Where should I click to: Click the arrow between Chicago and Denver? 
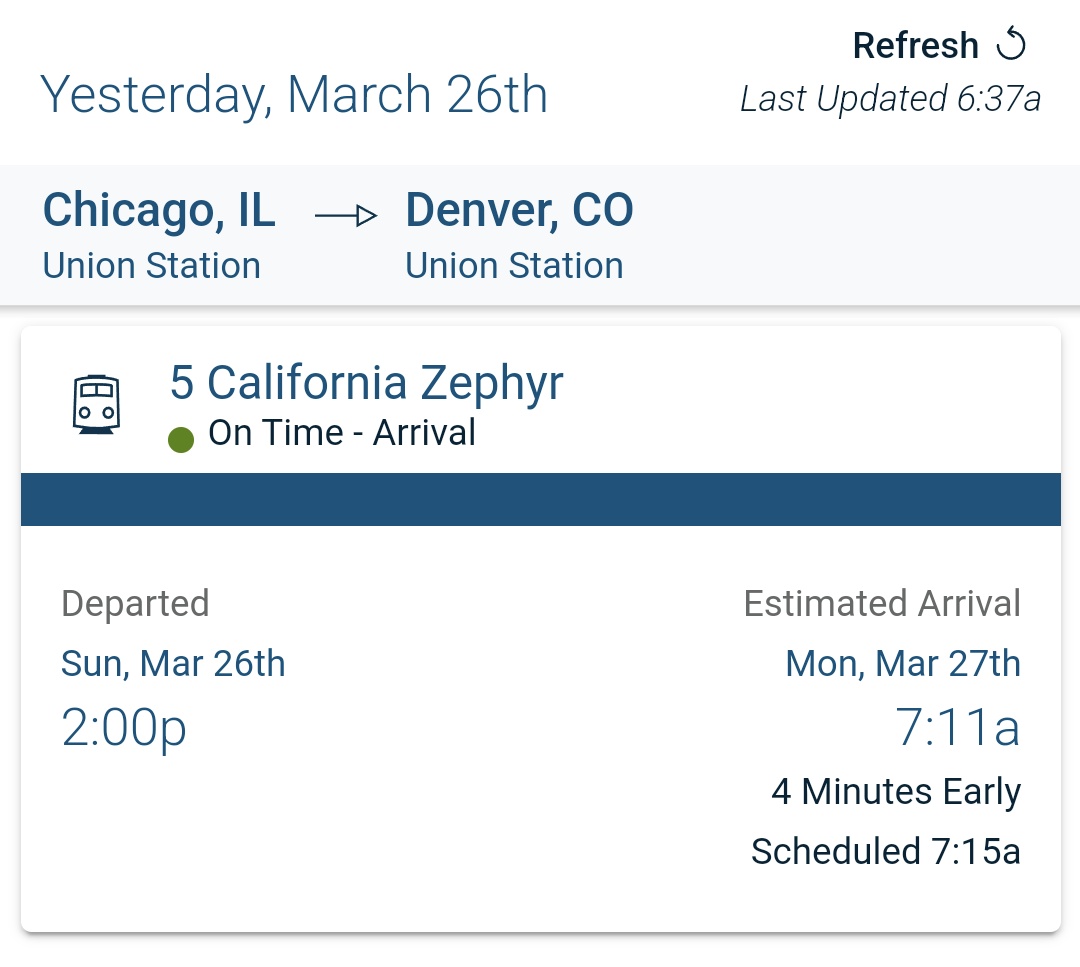coord(346,216)
